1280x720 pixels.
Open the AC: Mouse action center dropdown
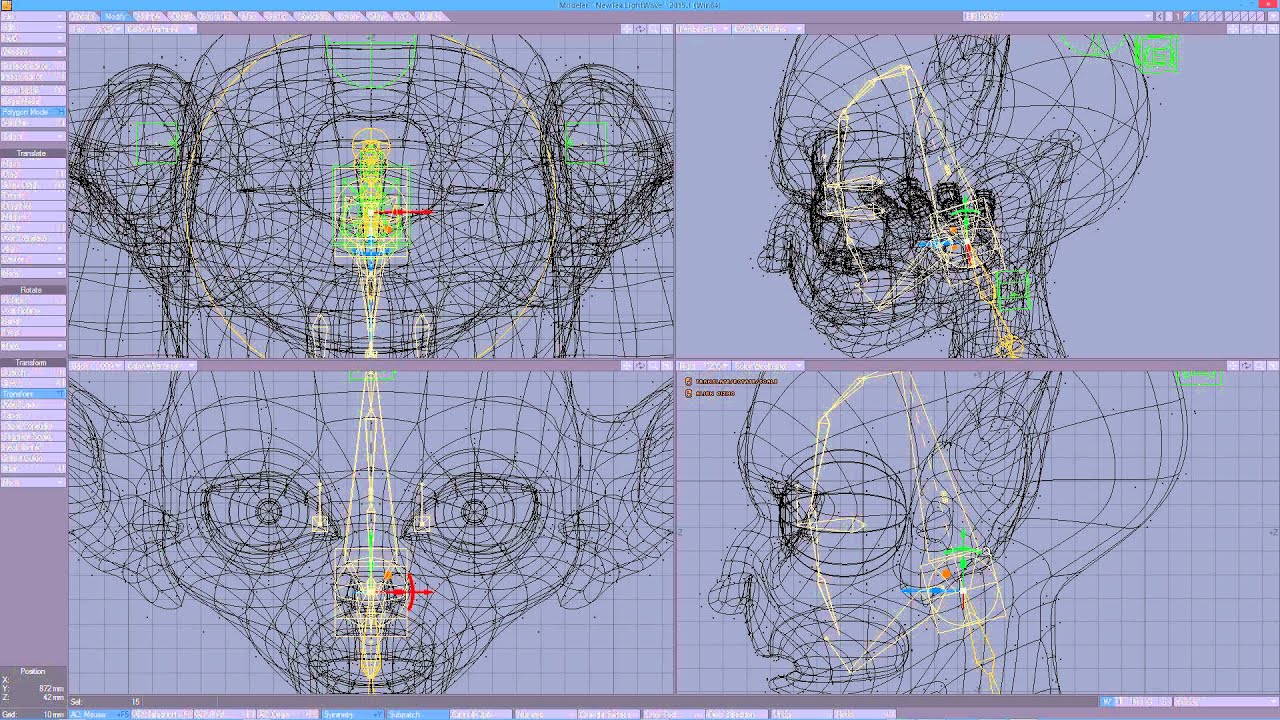click(99, 715)
